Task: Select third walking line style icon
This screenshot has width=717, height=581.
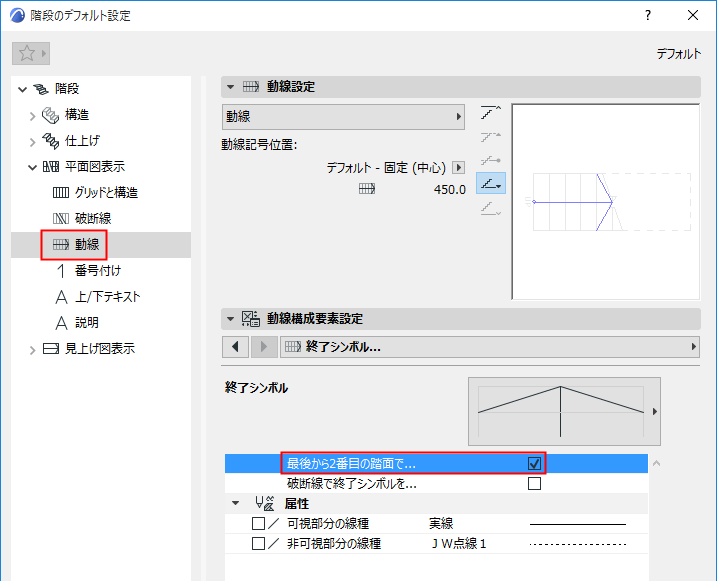Action: [x=491, y=160]
